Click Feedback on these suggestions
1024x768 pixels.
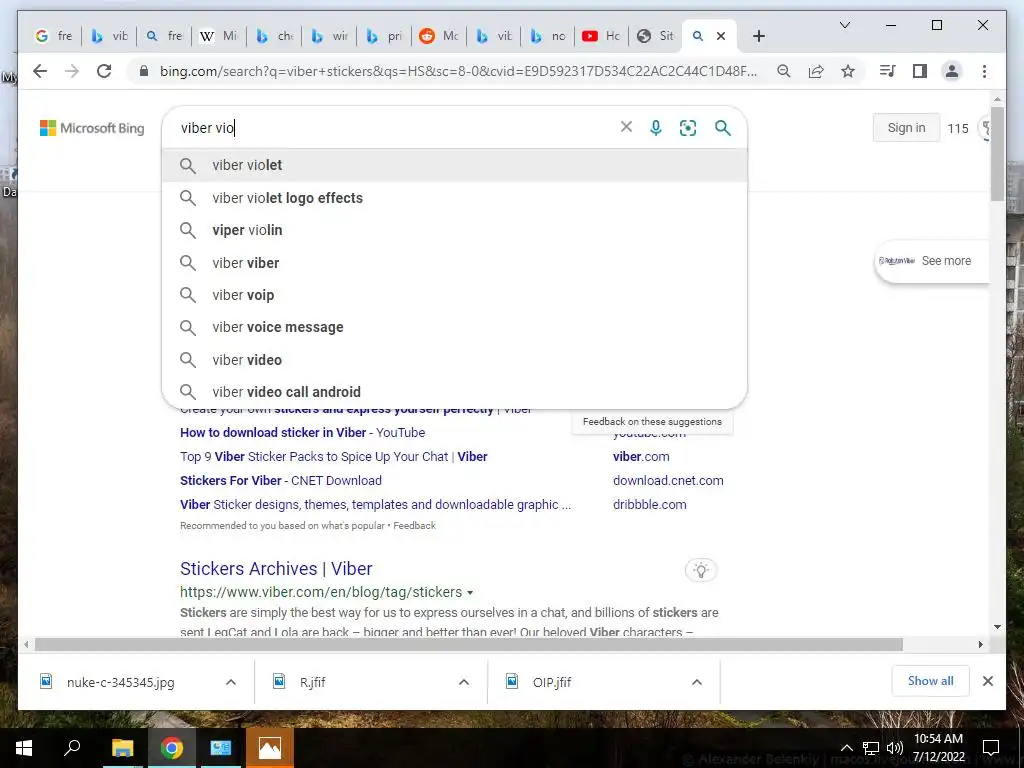652,422
